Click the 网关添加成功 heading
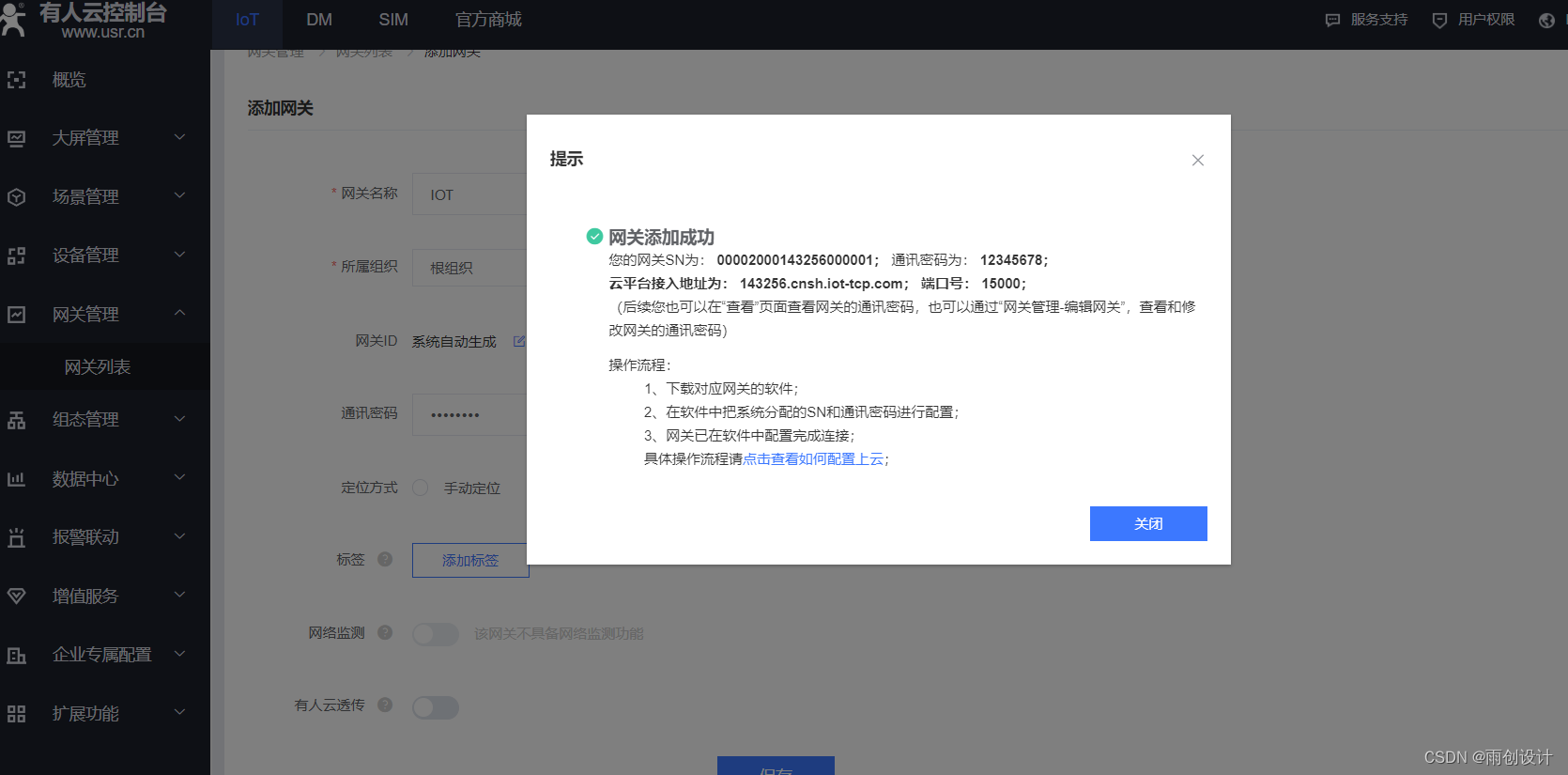This screenshot has height=775, width=1568. [x=661, y=238]
